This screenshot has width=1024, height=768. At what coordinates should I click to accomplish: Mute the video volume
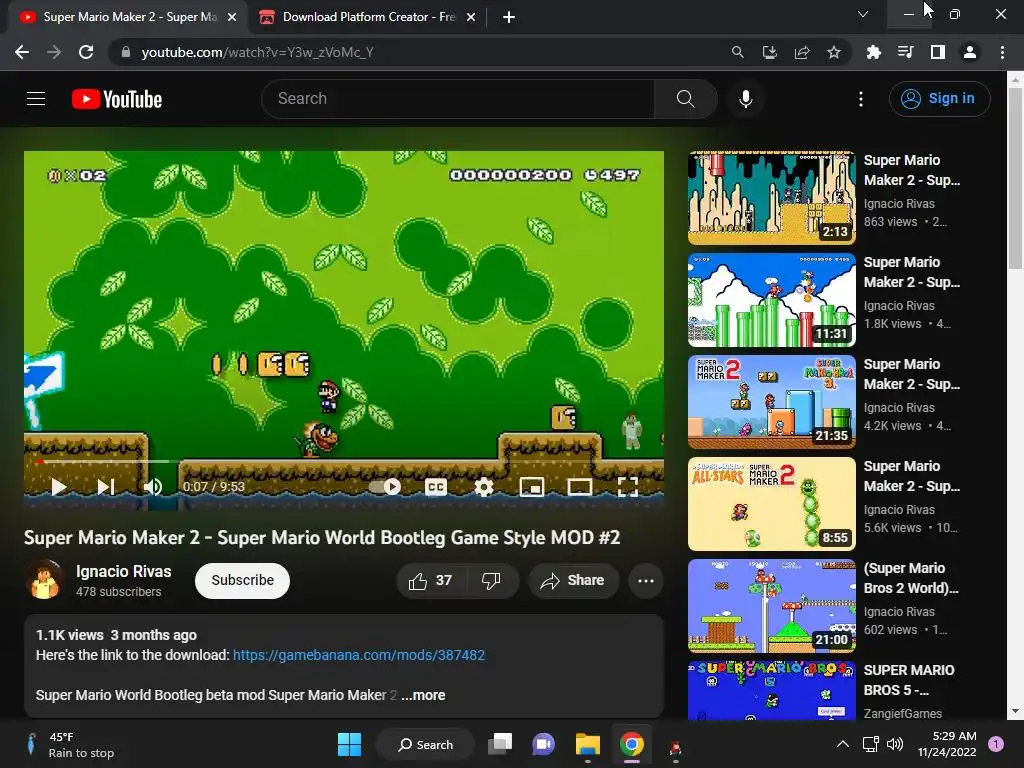153,487
